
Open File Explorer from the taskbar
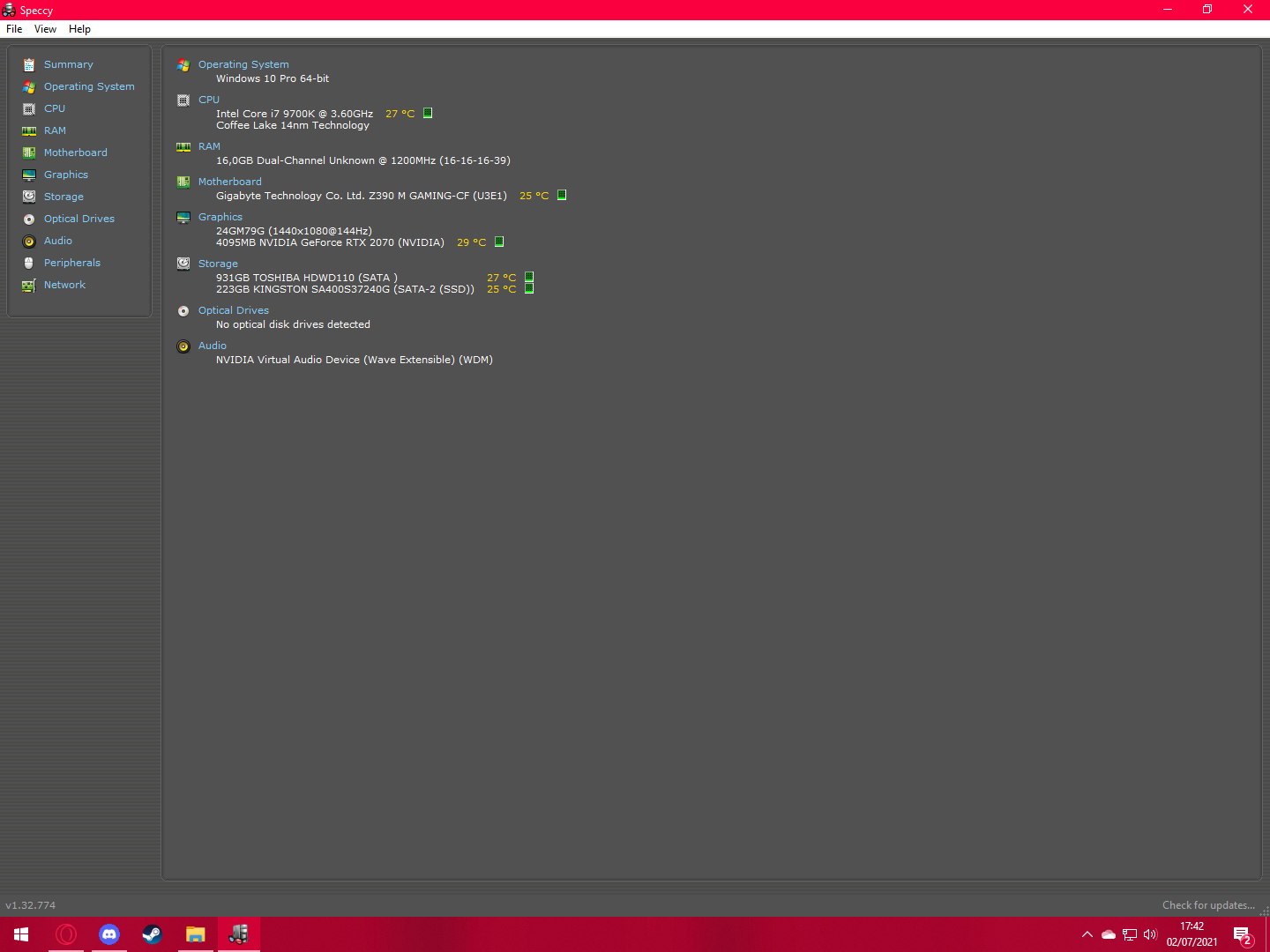[x=196, y=934]
